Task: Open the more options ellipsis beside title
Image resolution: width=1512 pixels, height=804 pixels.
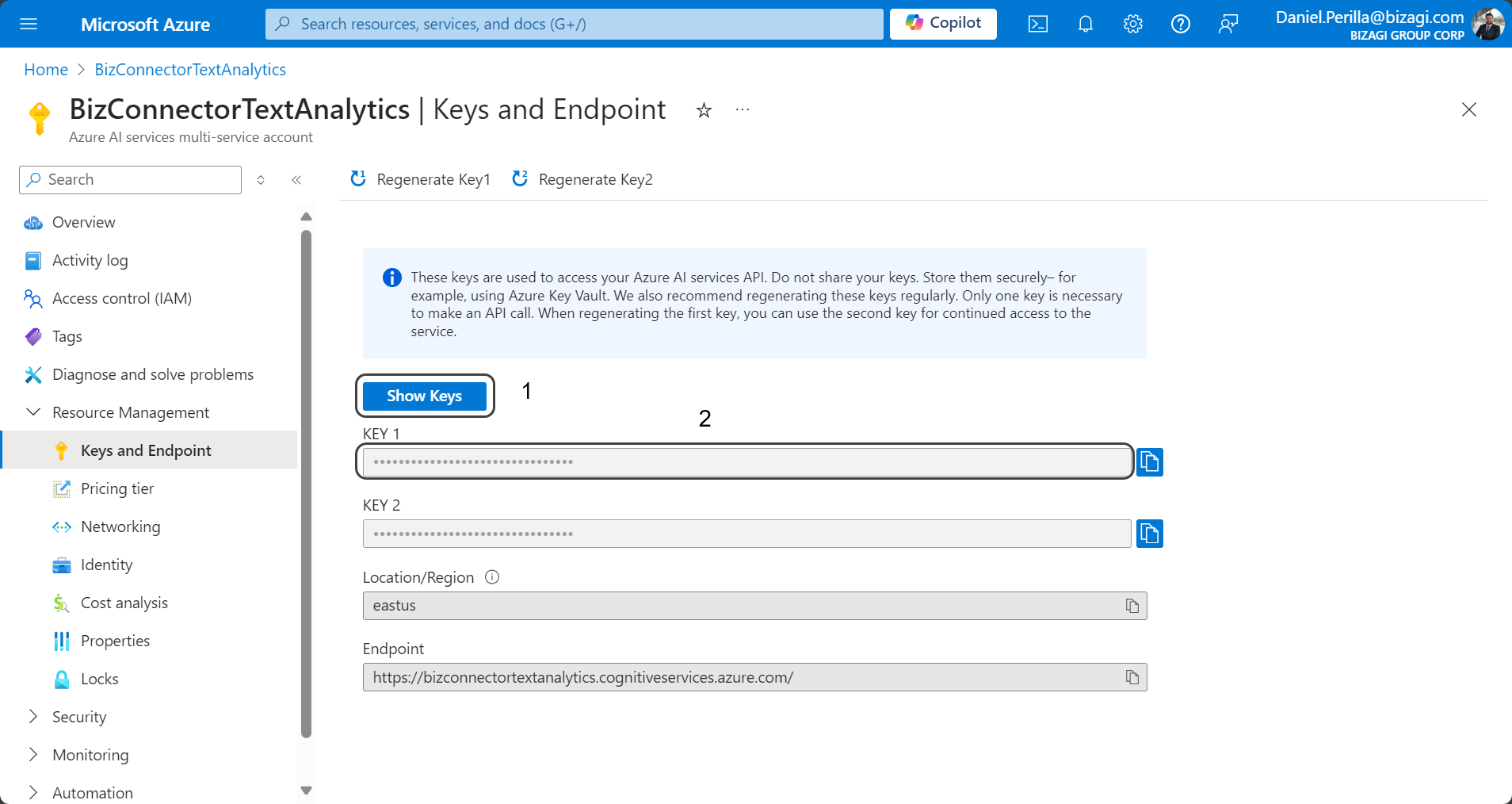Action: click(x=743, y=109)
